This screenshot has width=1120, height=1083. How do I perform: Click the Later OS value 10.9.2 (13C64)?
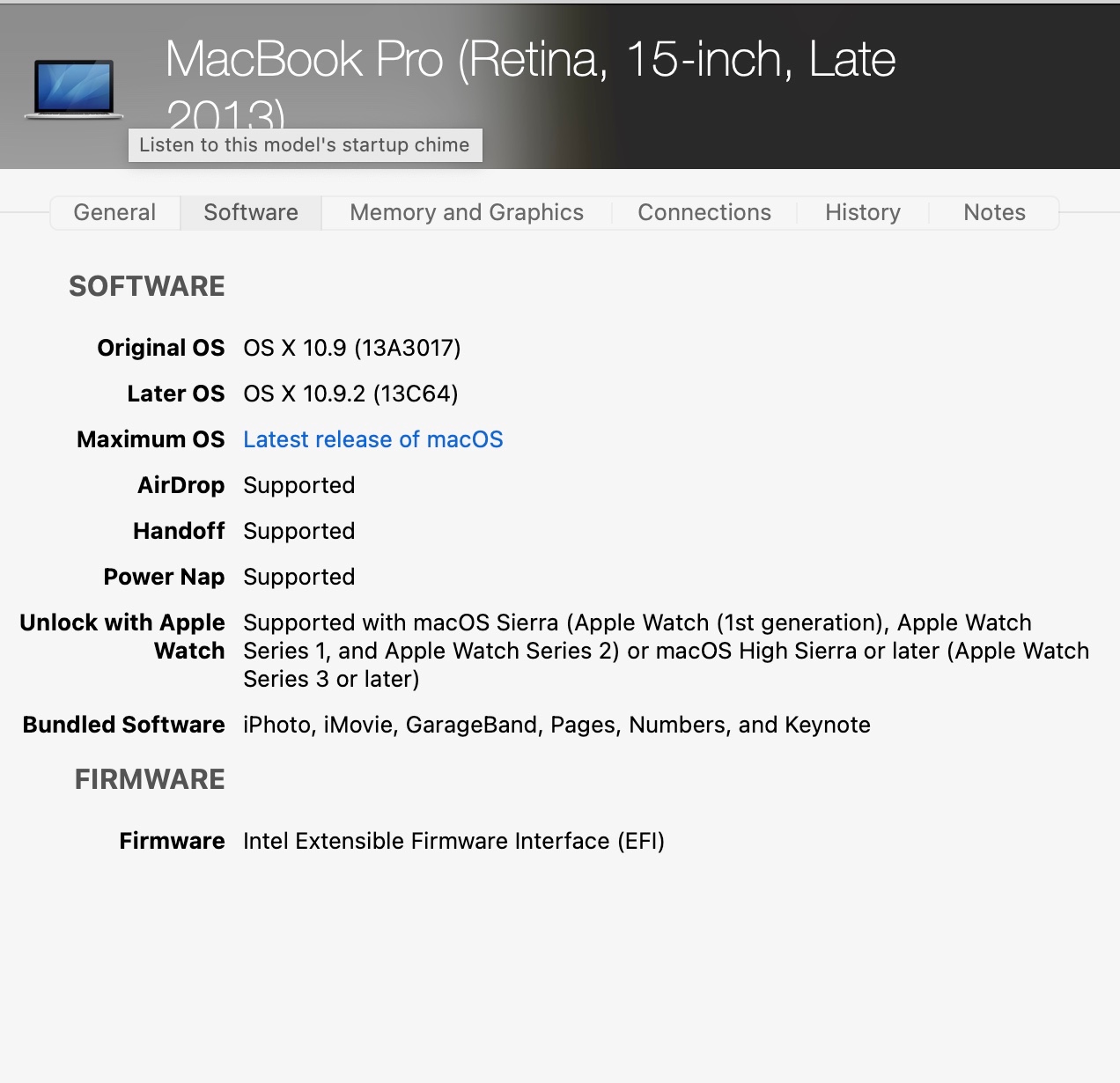[350, 394]
